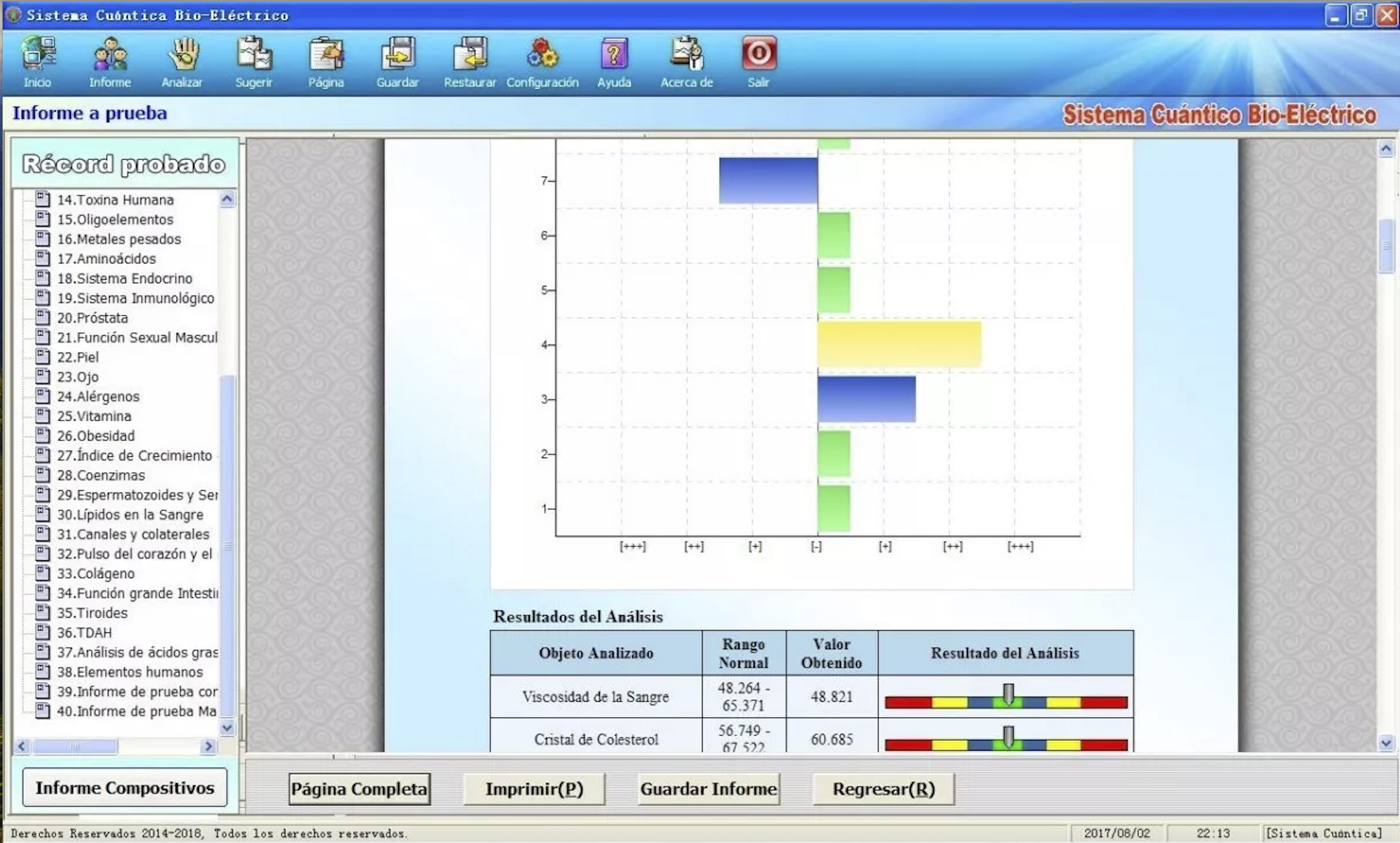
Task: Open 29.Espermatozoides y Semen entry
Action: [x=137, y=495]
